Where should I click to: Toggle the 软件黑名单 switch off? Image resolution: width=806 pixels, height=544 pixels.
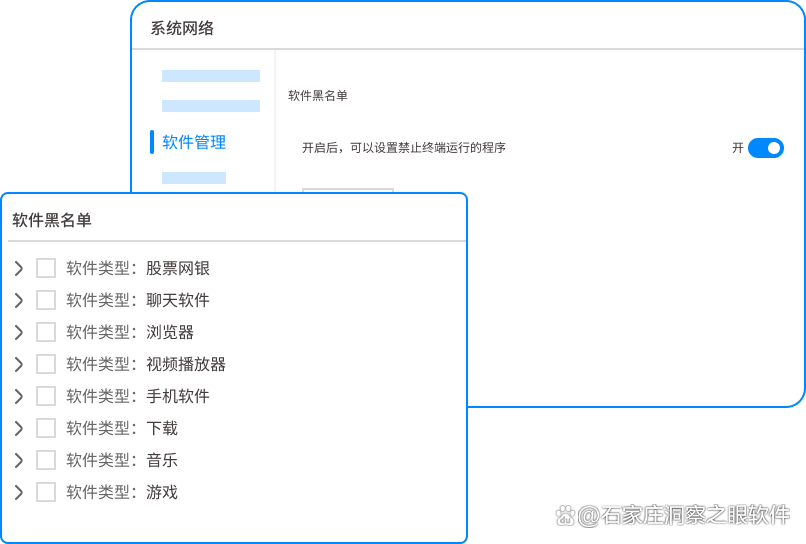765,148
